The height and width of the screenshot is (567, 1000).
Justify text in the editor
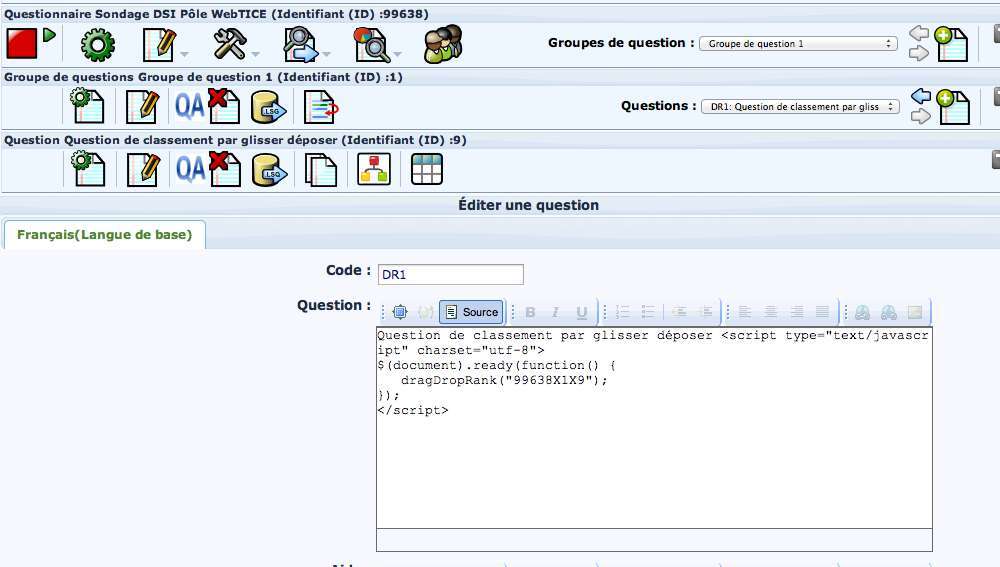tap(822, 312)
